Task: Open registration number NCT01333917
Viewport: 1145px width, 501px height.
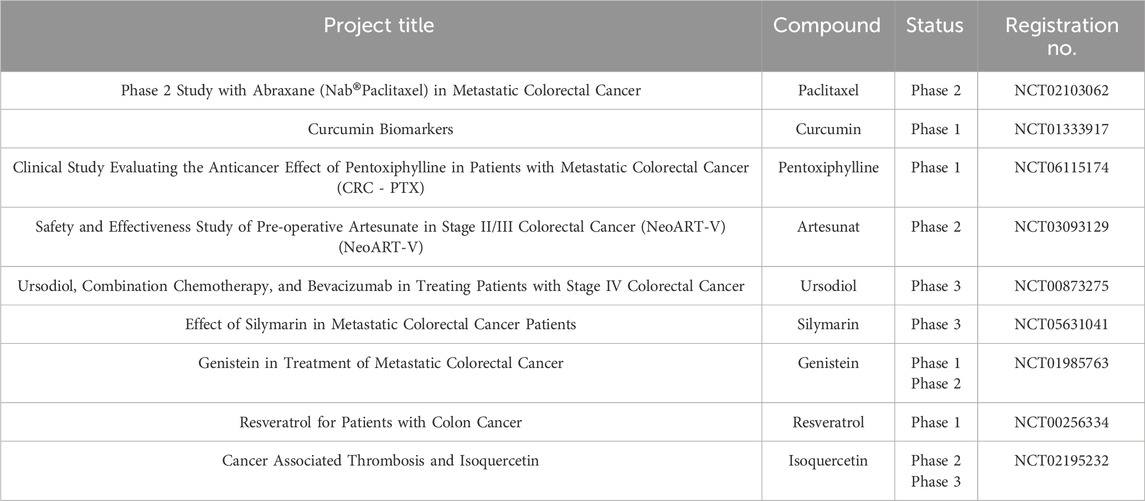Action: (1062, 130)
